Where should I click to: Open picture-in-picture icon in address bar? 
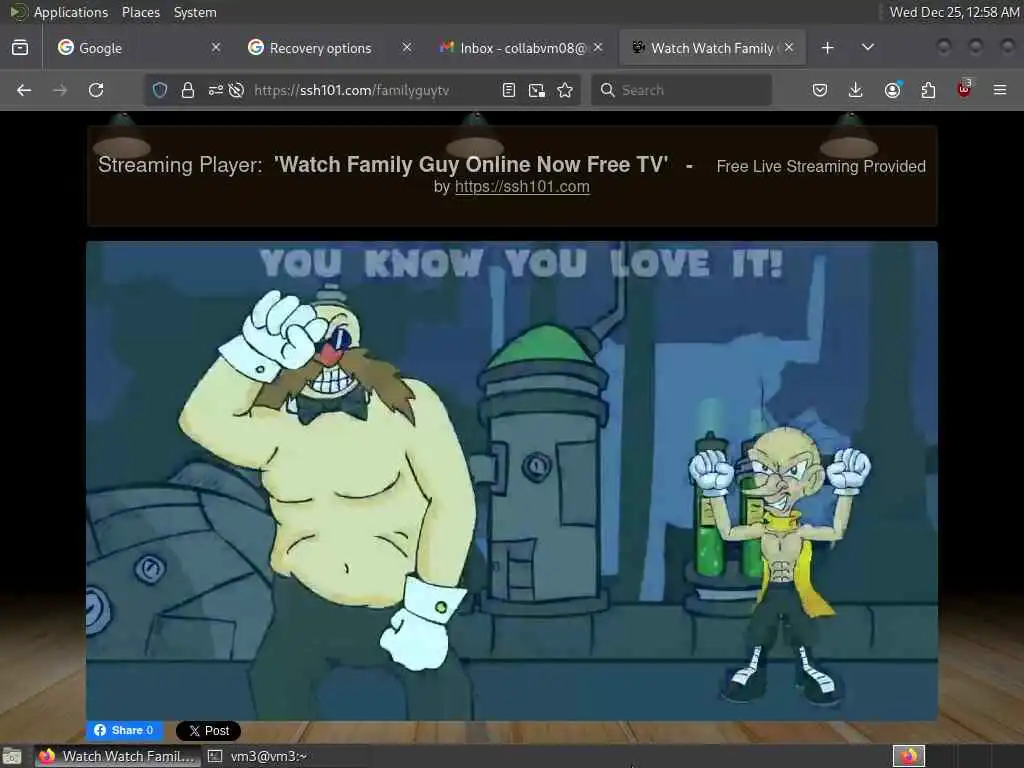(537, 90)
